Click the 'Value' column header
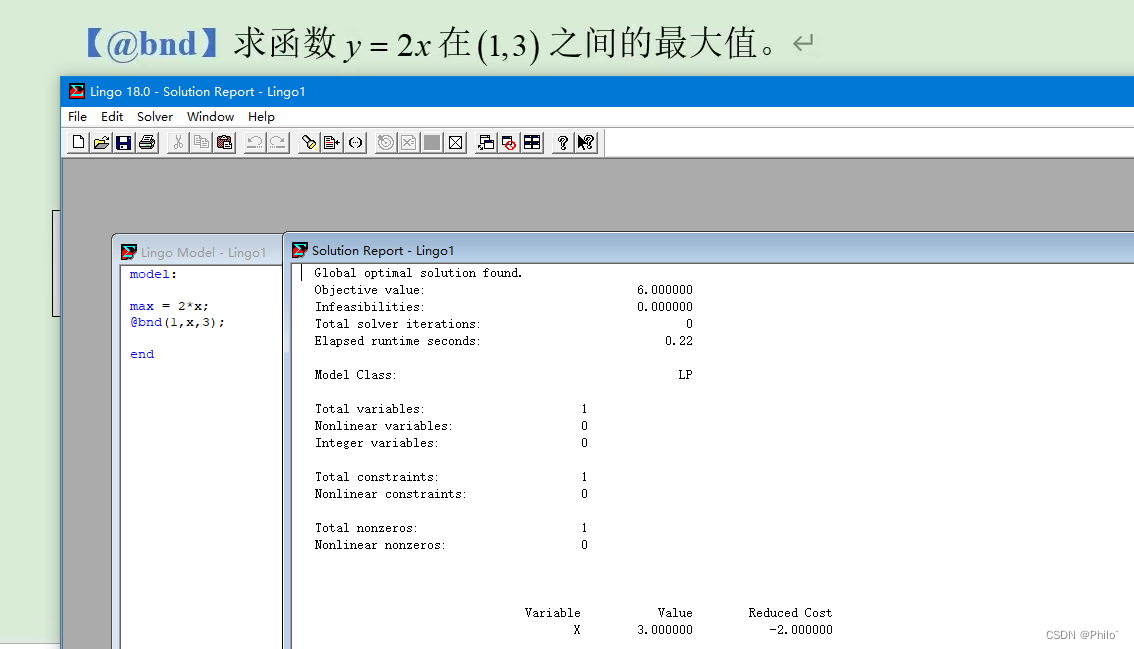Screen dimensions: 1134x649 [675, 613]
